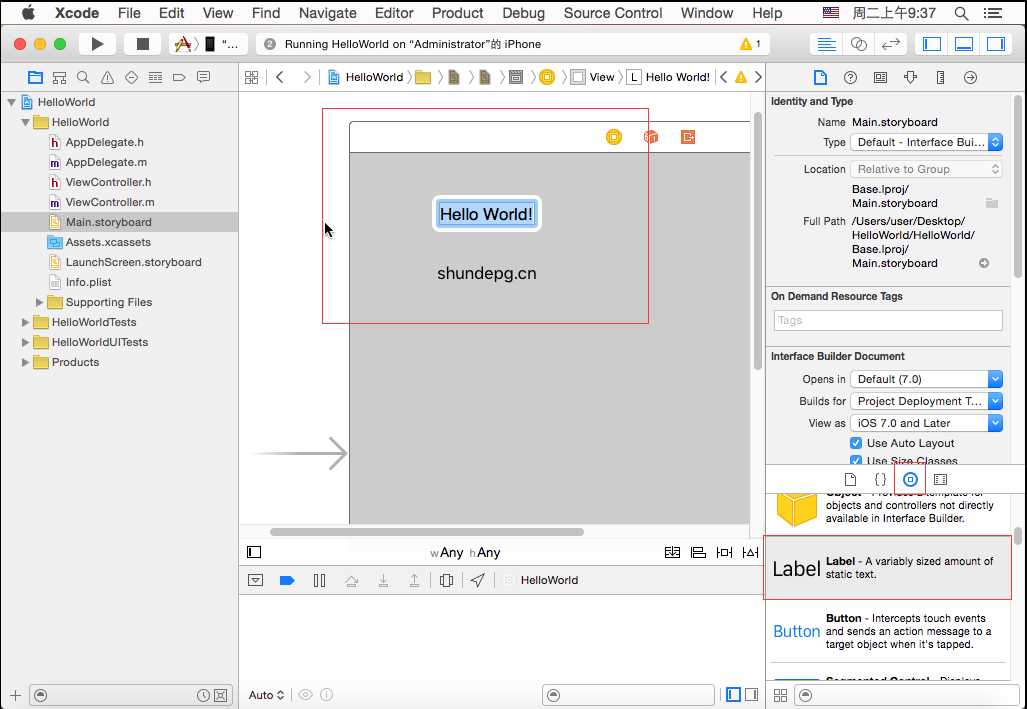Click the Exit icon in scene dock
This screenshot has width=1027, height=709.
click(688, 136)
